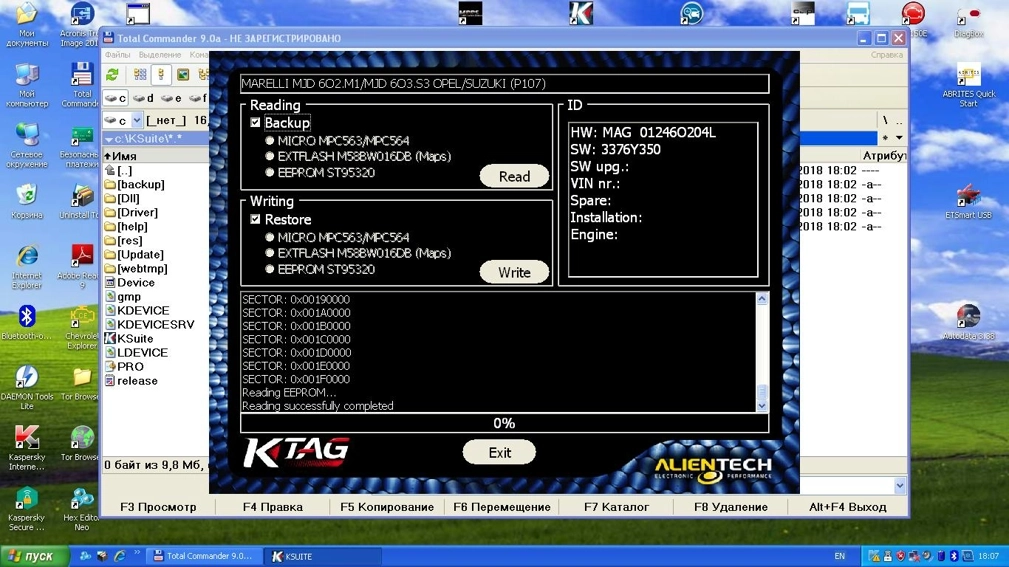Click the Bluetooth icon in system tray
The height and width of the screenshot is (567, 1009).
point(954,556)
